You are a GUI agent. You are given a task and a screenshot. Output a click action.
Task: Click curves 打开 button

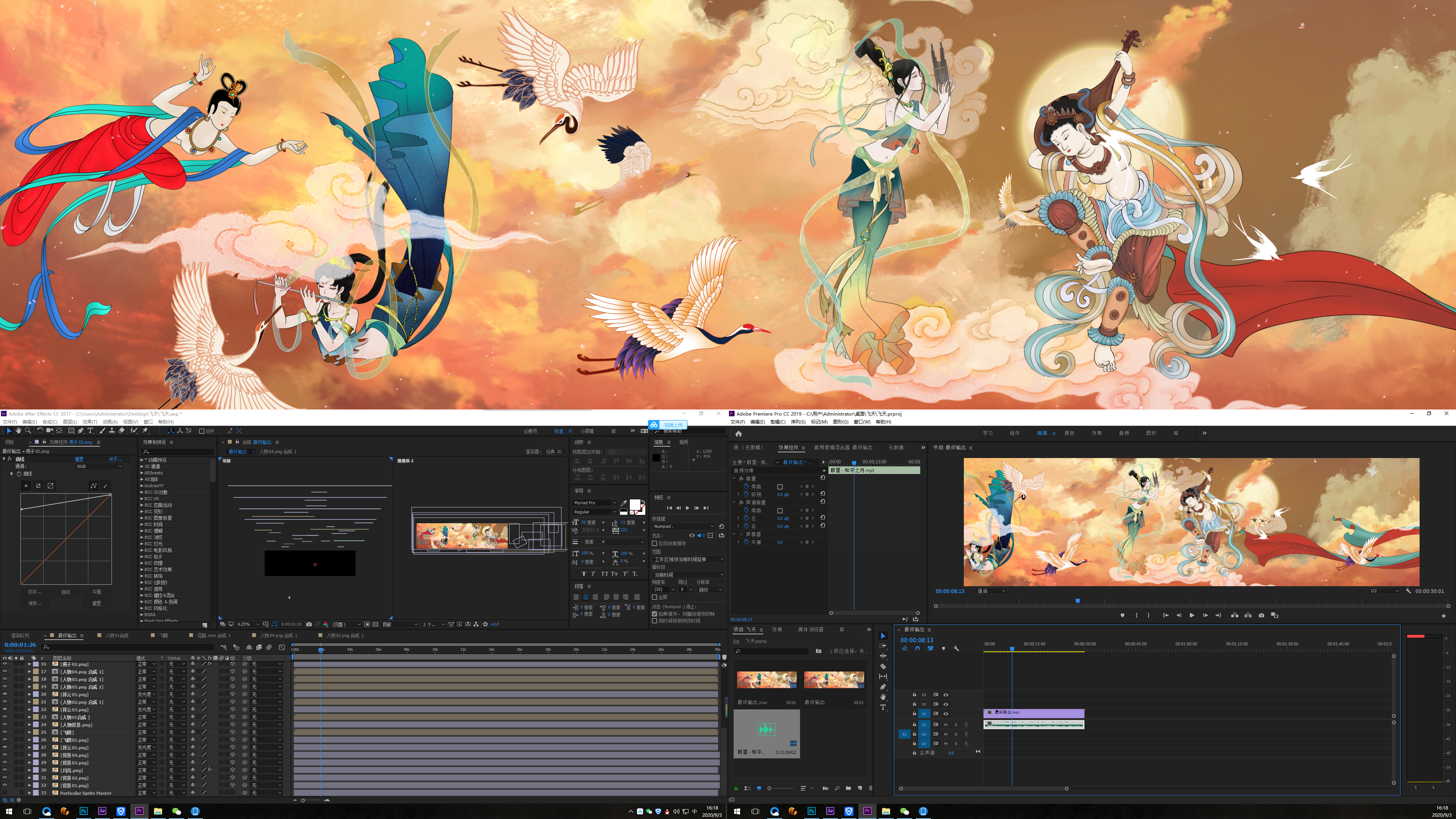click(35, 592)
